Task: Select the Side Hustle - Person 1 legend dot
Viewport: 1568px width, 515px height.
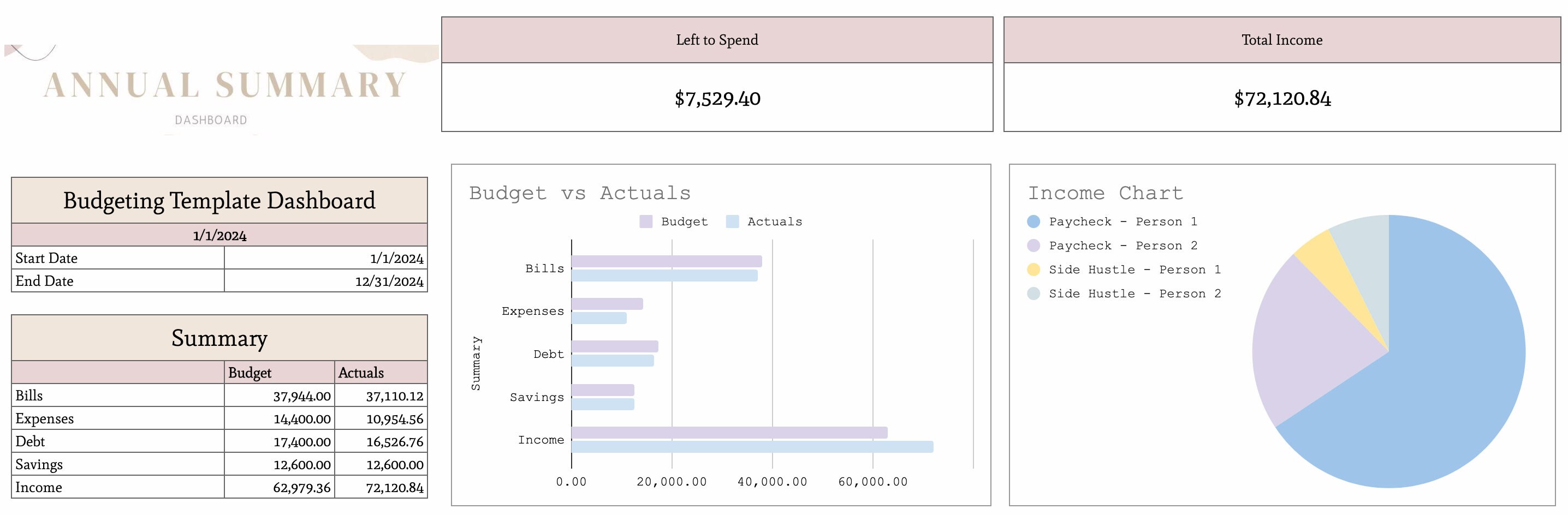Action: 1033,270
